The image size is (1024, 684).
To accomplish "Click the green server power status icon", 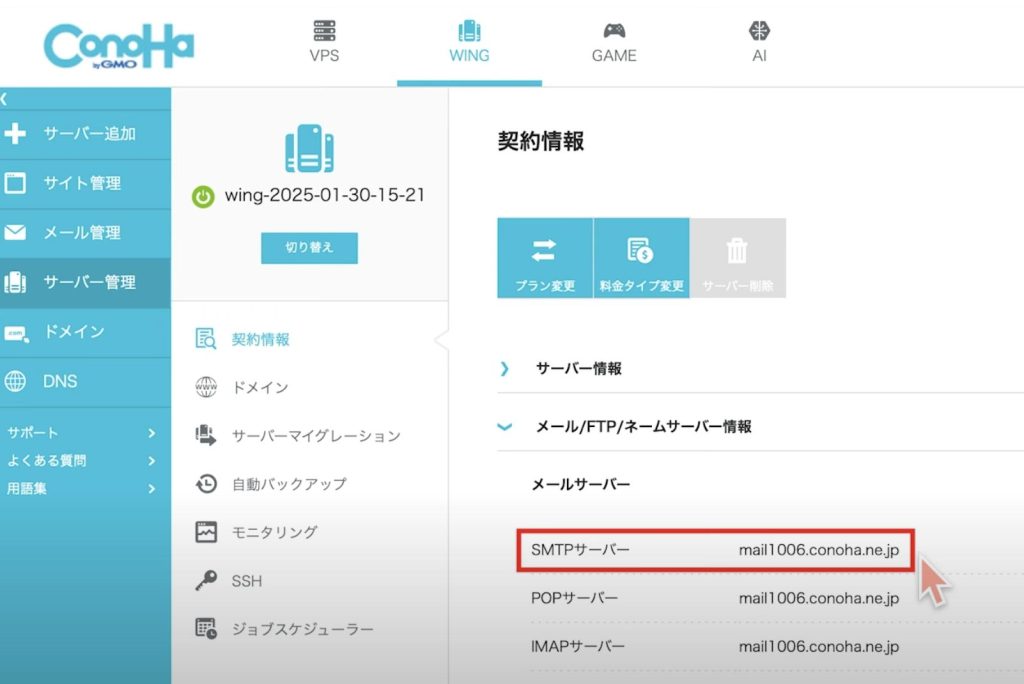I will (x=203, y=197).
